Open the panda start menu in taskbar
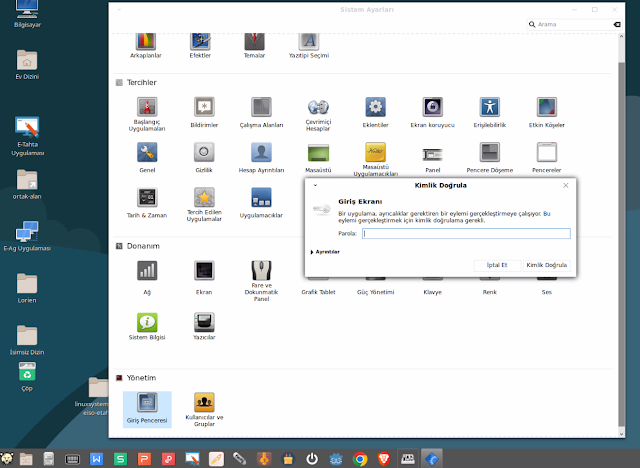Viewport: 640px width, 468px height. 7,459
